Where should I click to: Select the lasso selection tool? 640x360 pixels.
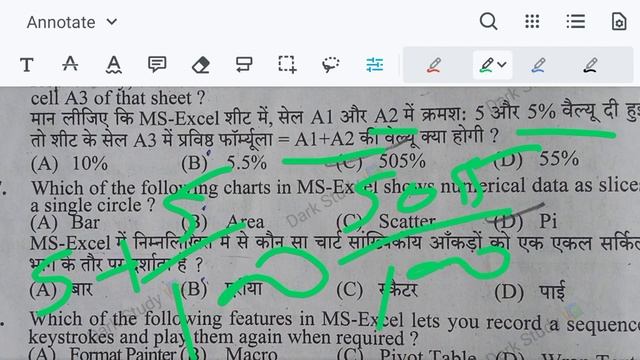[x=330, y=64]
